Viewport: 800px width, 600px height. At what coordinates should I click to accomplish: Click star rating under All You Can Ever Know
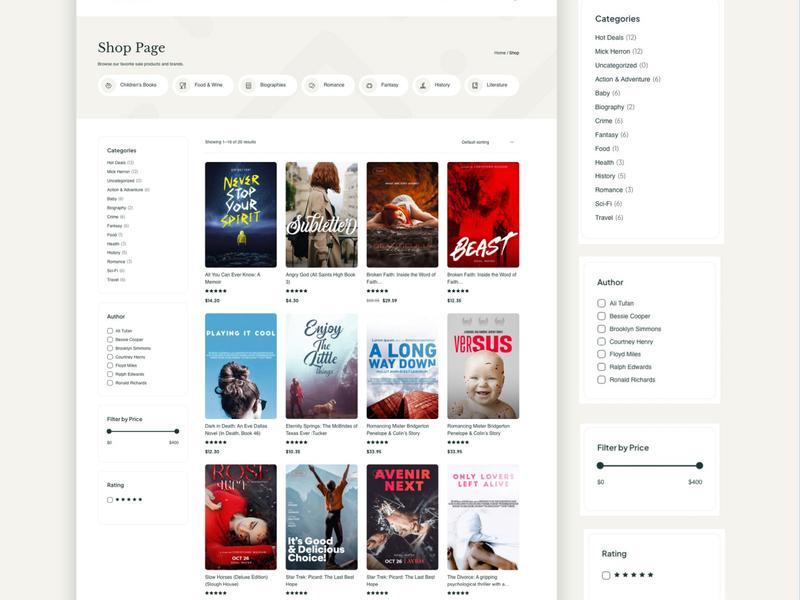click(x=216, y=291)
